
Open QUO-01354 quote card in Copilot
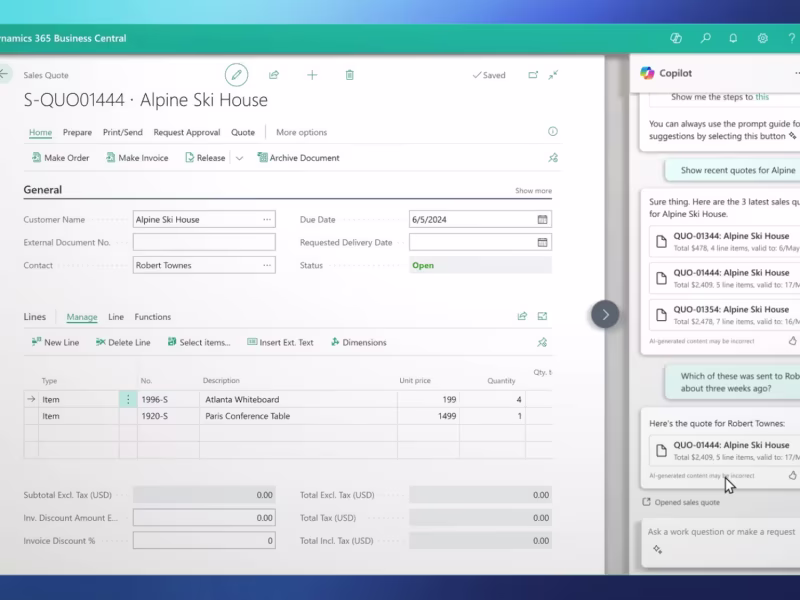pyautogui.click(x=724, y=315)
